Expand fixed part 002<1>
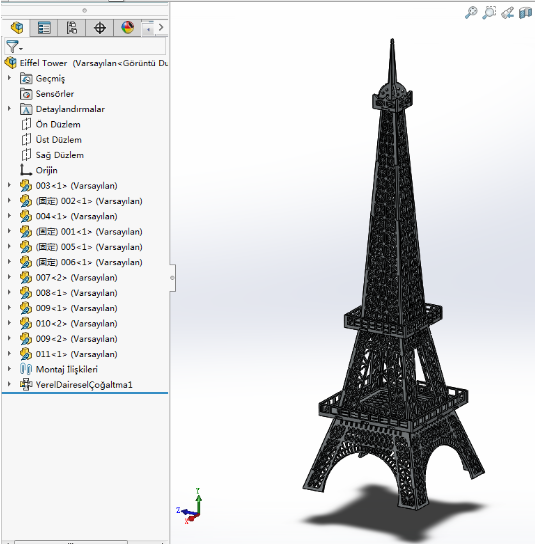535x544 pixels. [9, 201]
